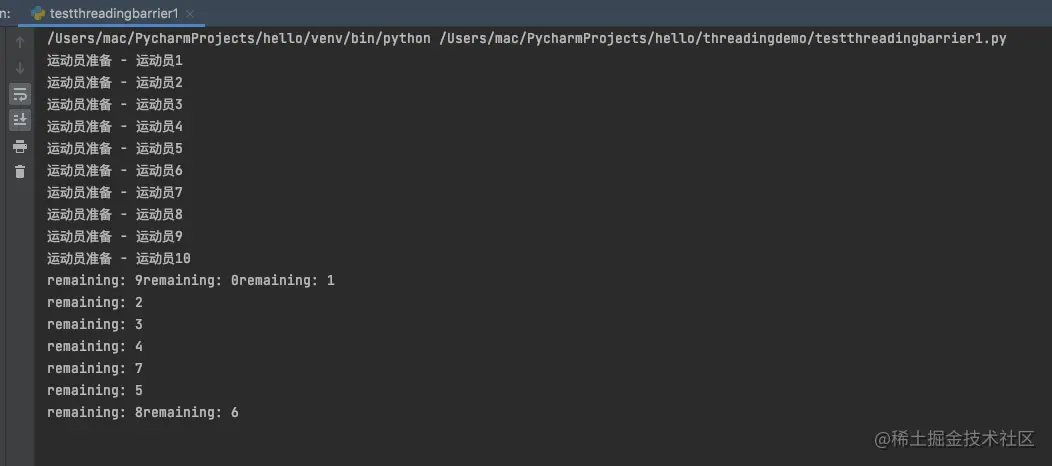This screenshot has height=466, width=1052.
Task: Close the testthreadingbarrier1 run tab
Action: [x=190, y=13]
